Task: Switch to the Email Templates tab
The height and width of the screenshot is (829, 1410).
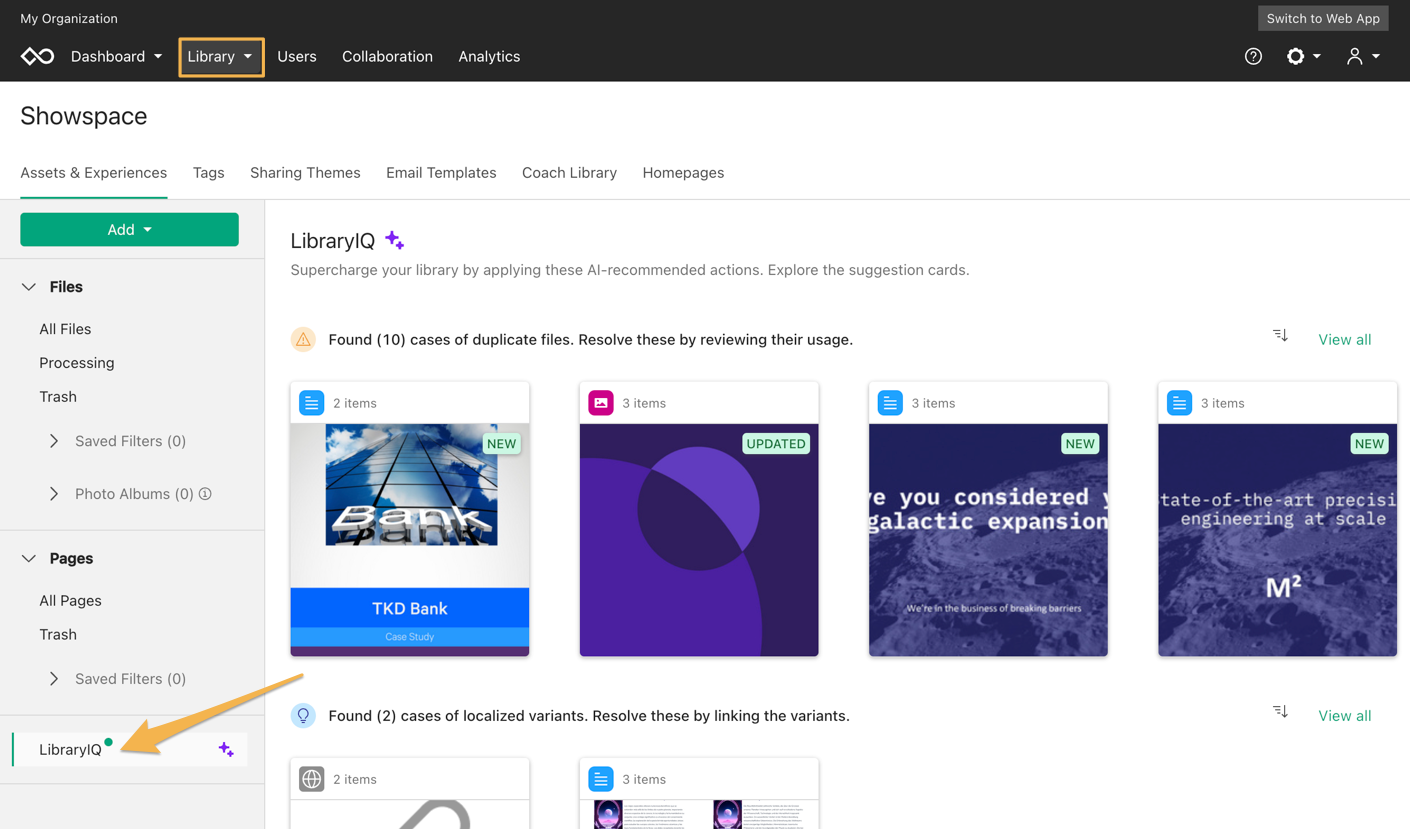Action: coord(441,173)
